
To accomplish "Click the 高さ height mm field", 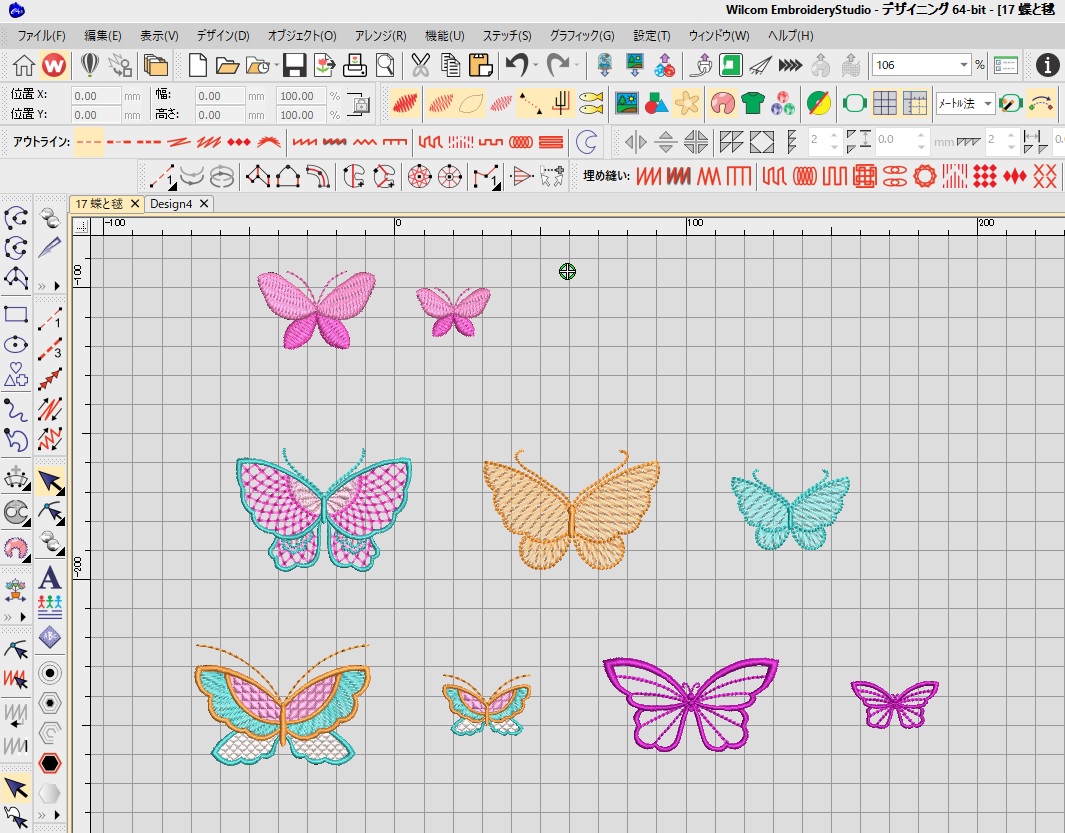I will [x=219, y=115].
